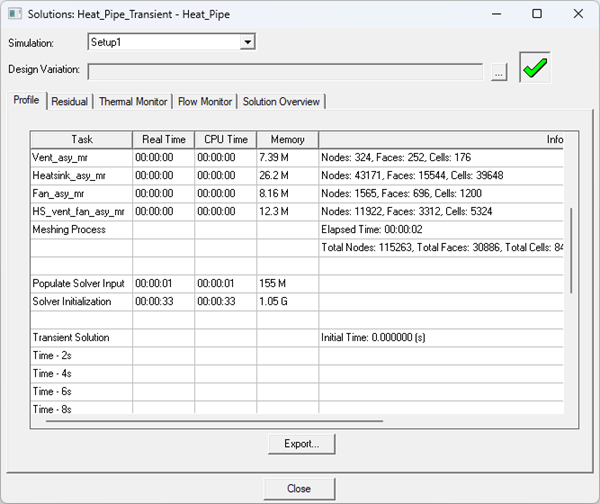Click the Design Variation input field
This screenshot has width=600, height=504.
pyautogui.click(x=285, y=72)
